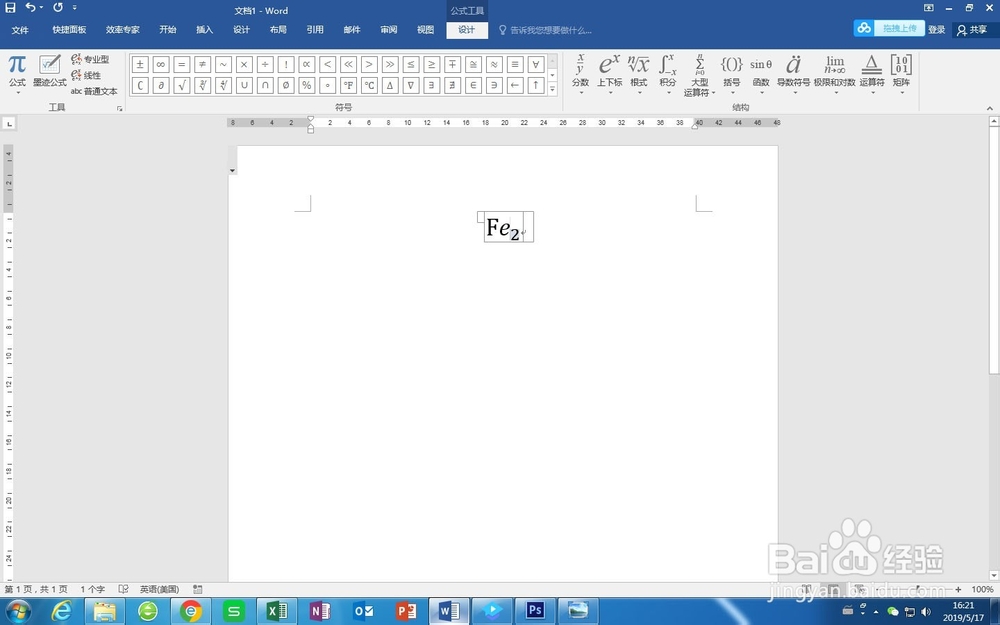Insert the multiplication × symbol
The height and width of the screenshot is (625, 1000).
point(244,64)
